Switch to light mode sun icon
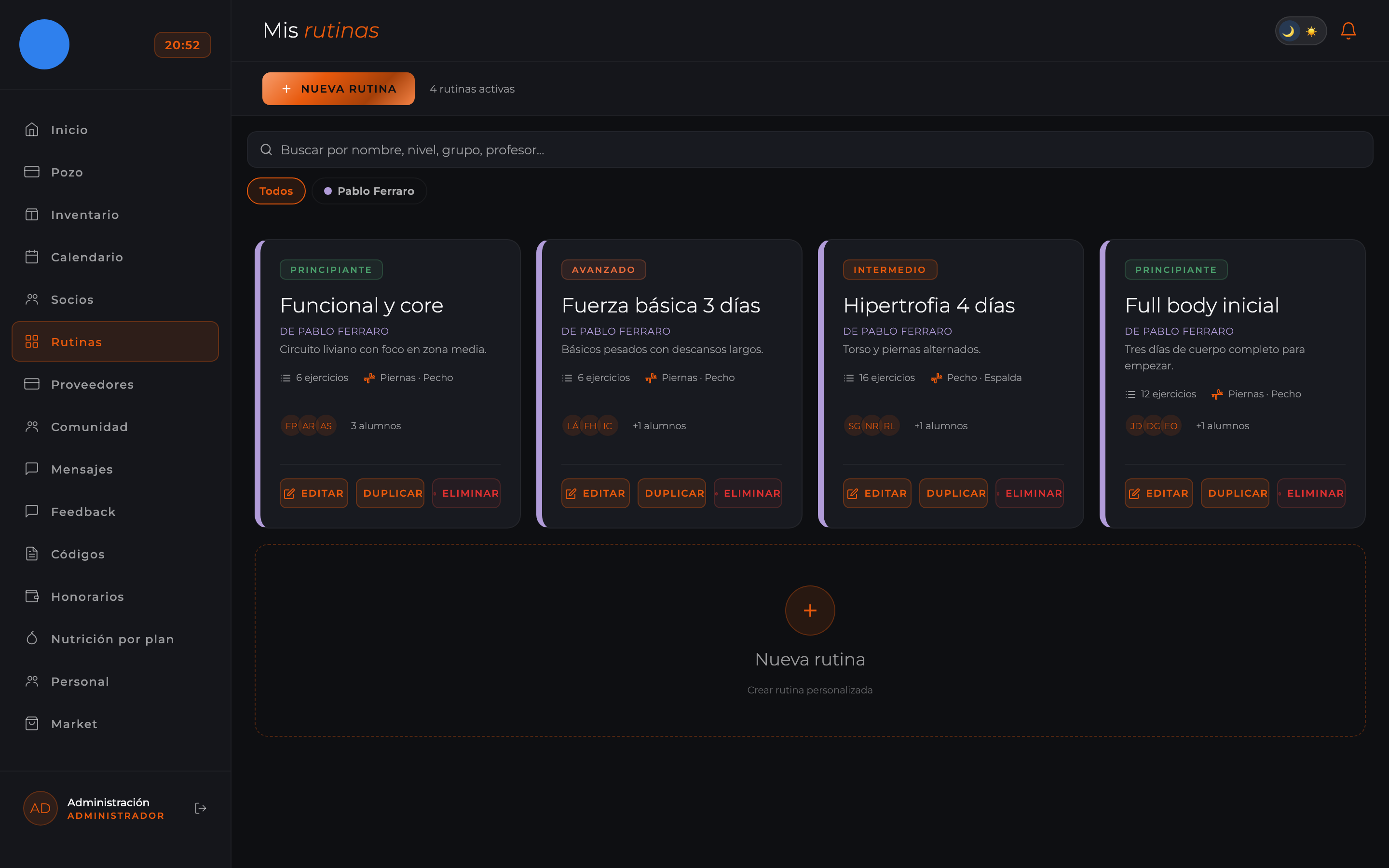The height and width of the screenshot is (868, 1389). 1311,31
